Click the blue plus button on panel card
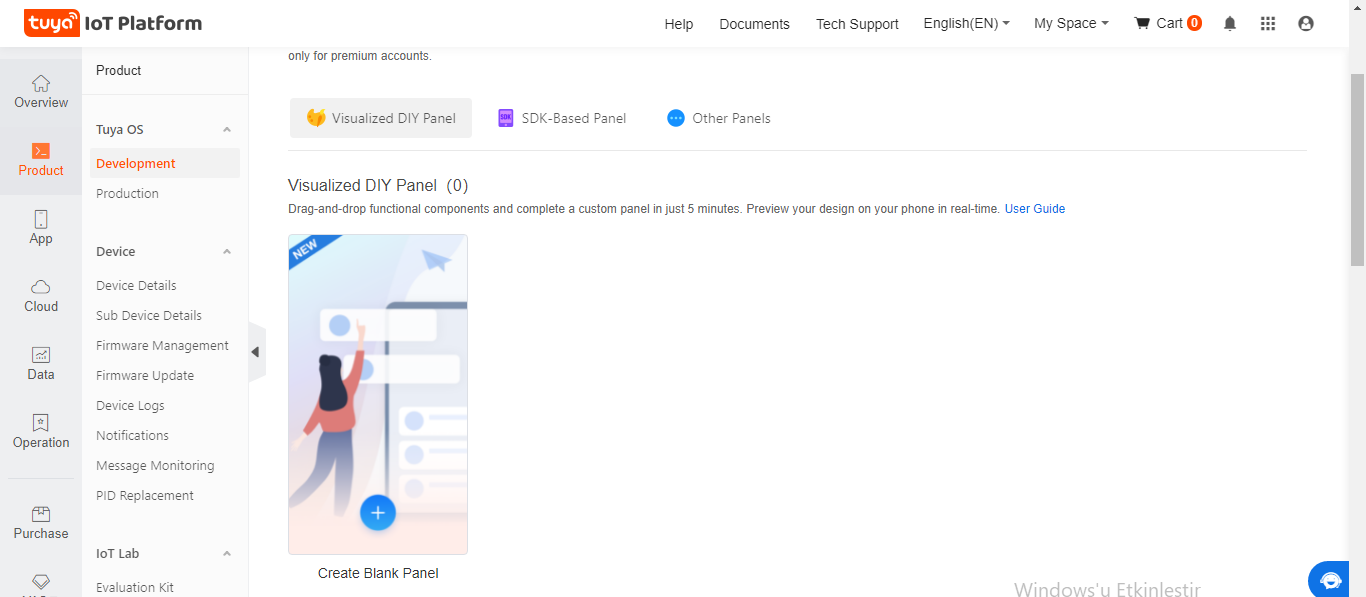 pos(378,513)
